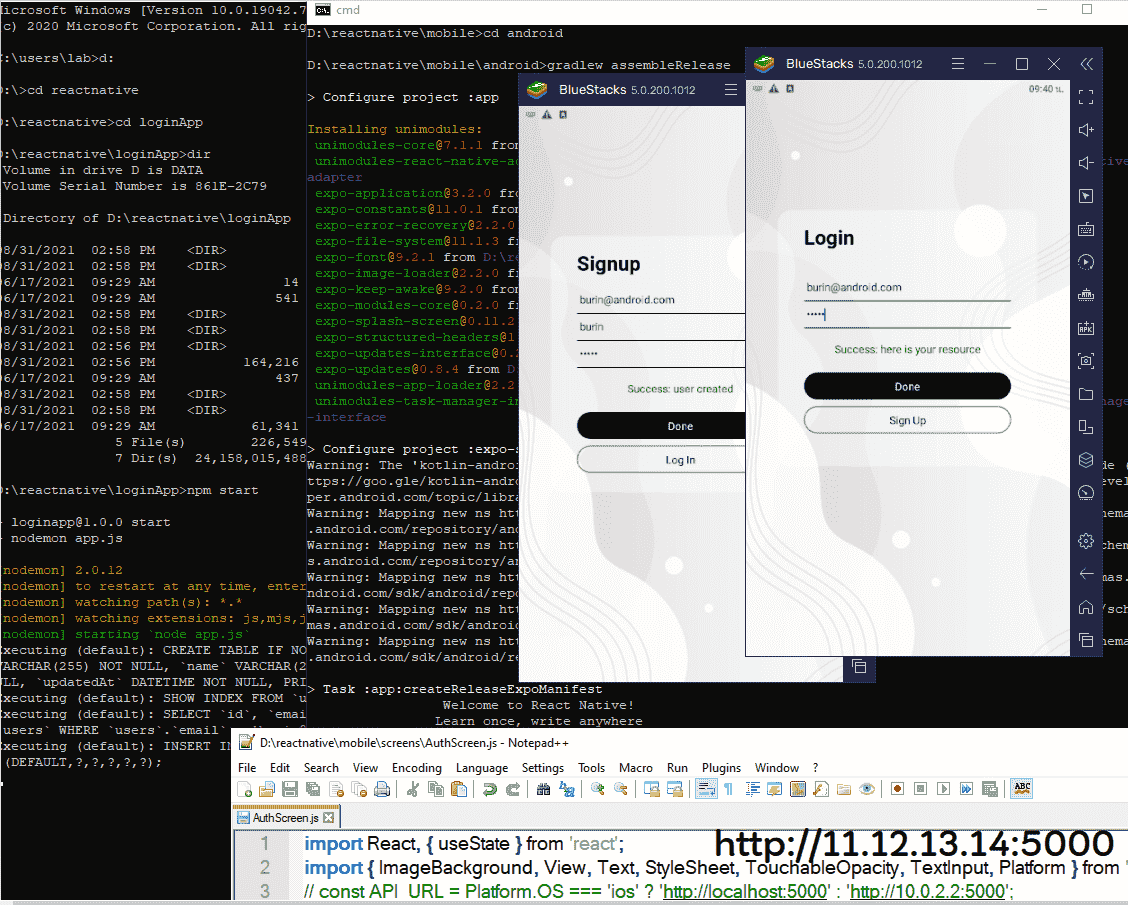Open BlueStacks macro manager icon
Viewport: 1128px width, 905px height.
point(1086,295)
